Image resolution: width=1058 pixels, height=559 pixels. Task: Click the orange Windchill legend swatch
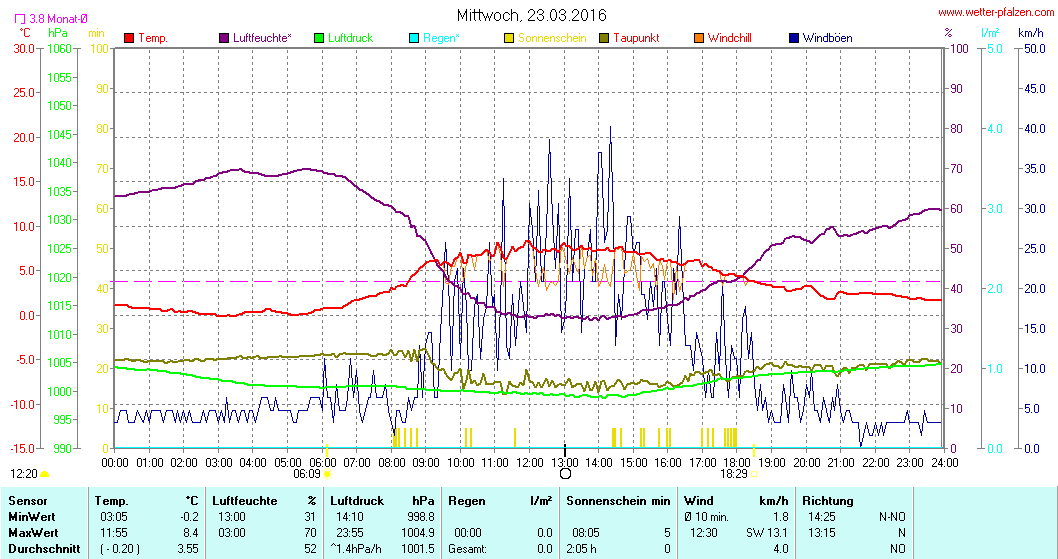tap(699, 38)
